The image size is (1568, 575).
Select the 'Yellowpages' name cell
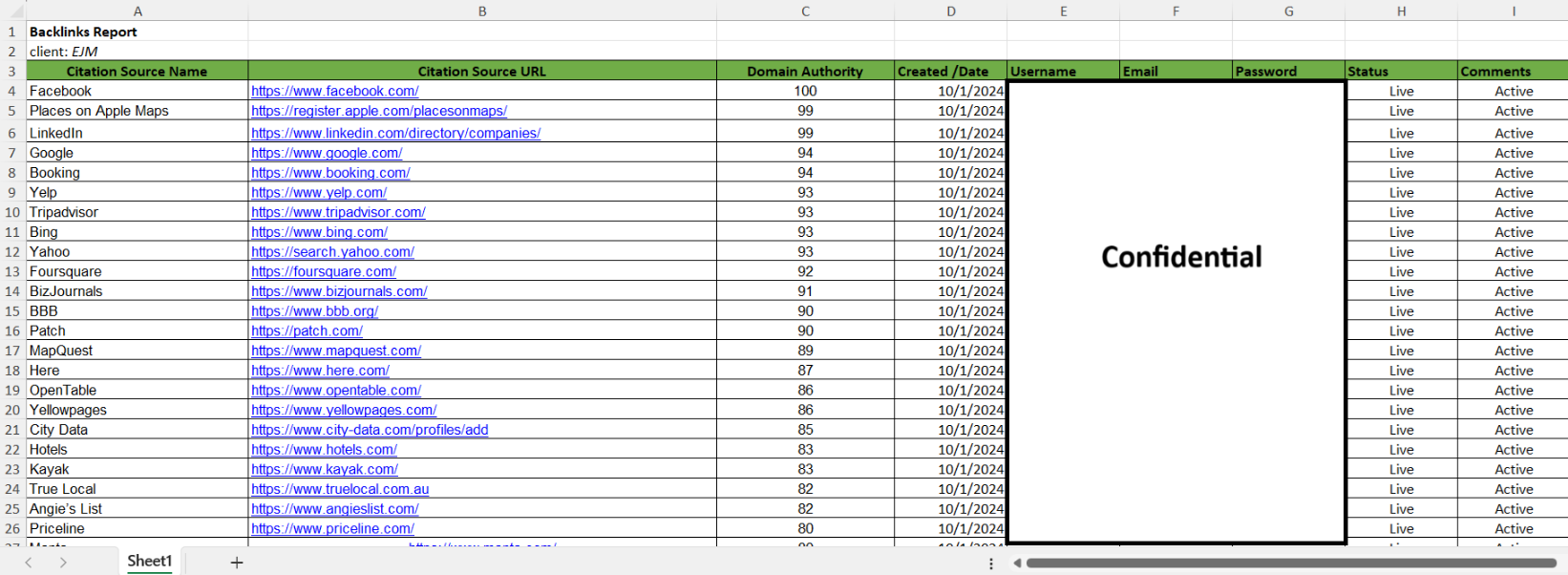[x=138, y=411]
